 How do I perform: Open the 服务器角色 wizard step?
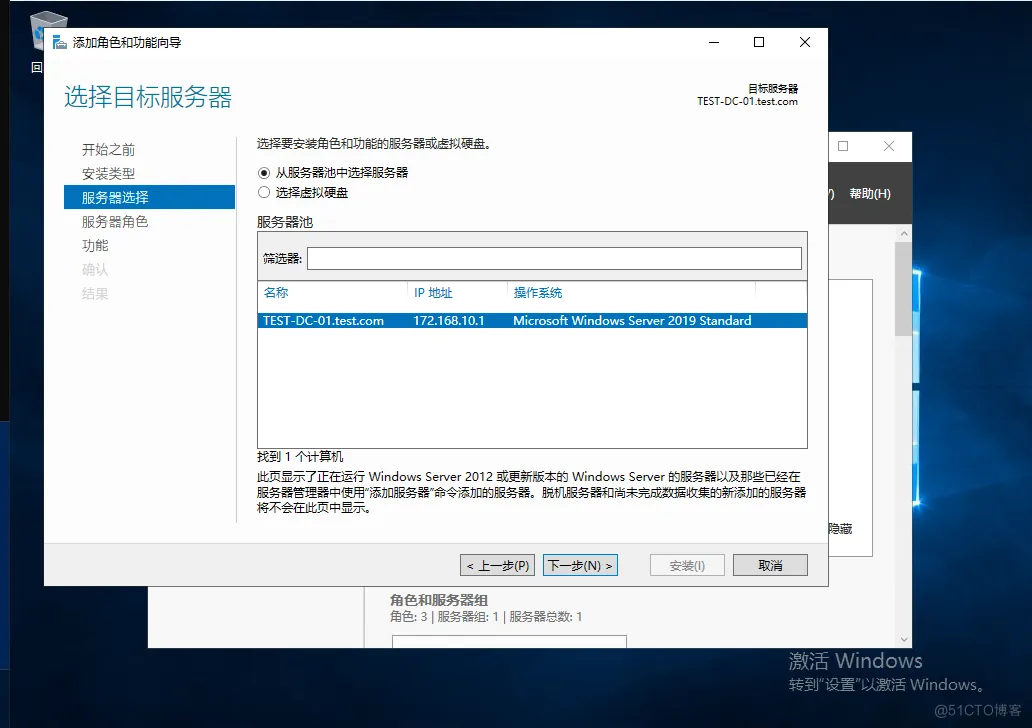[115, 222]
